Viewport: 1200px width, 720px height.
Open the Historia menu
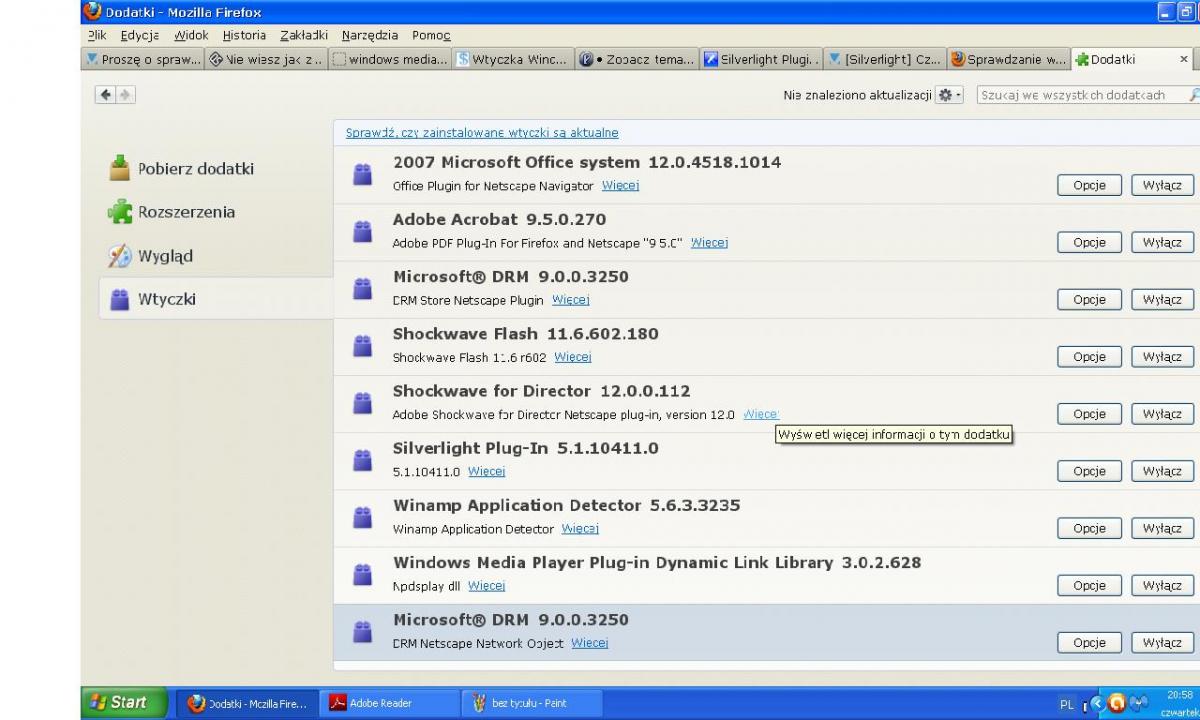pyautogui.click(x=244, y=35)
